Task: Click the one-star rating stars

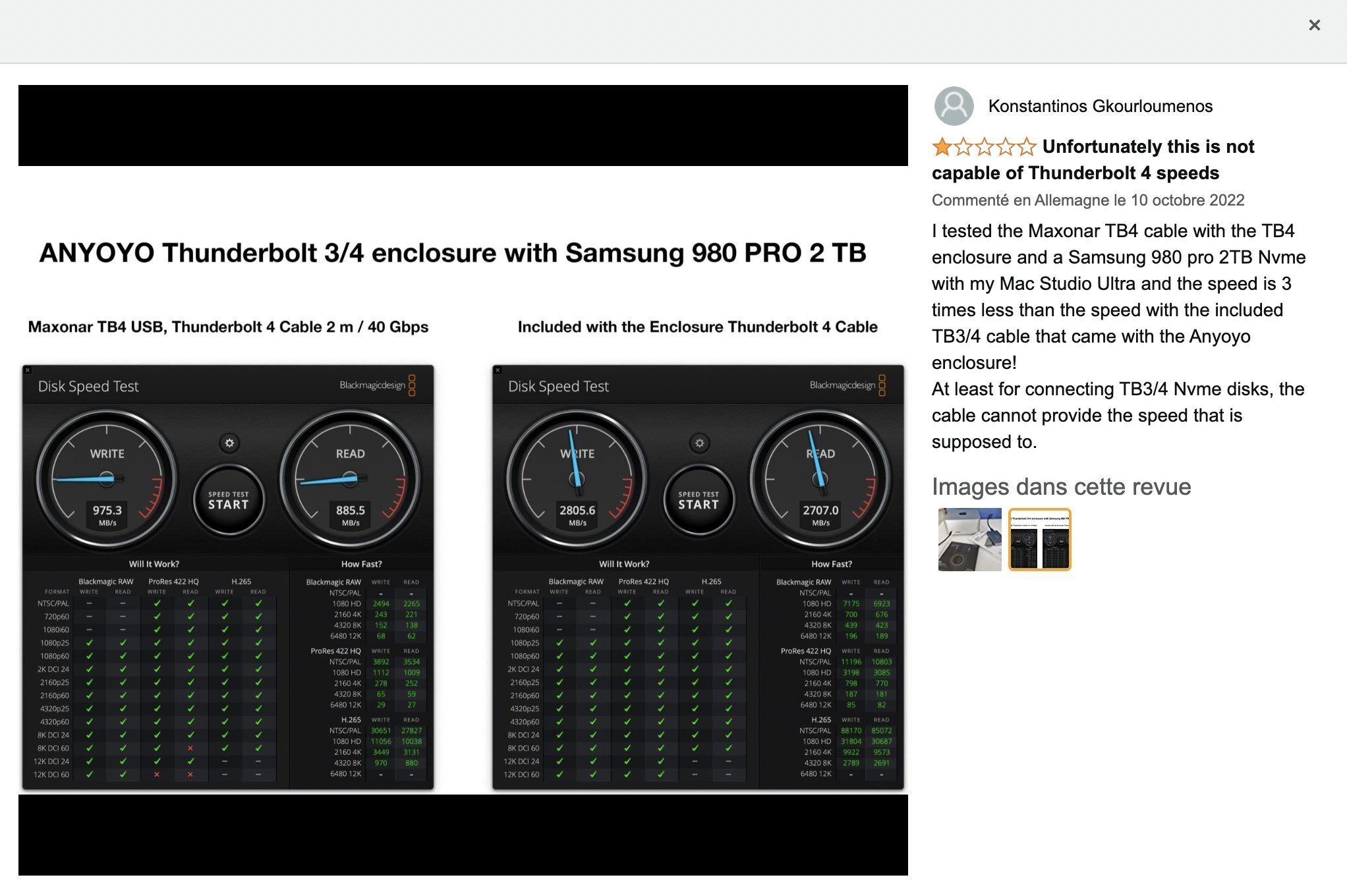Action: point(984,146)
